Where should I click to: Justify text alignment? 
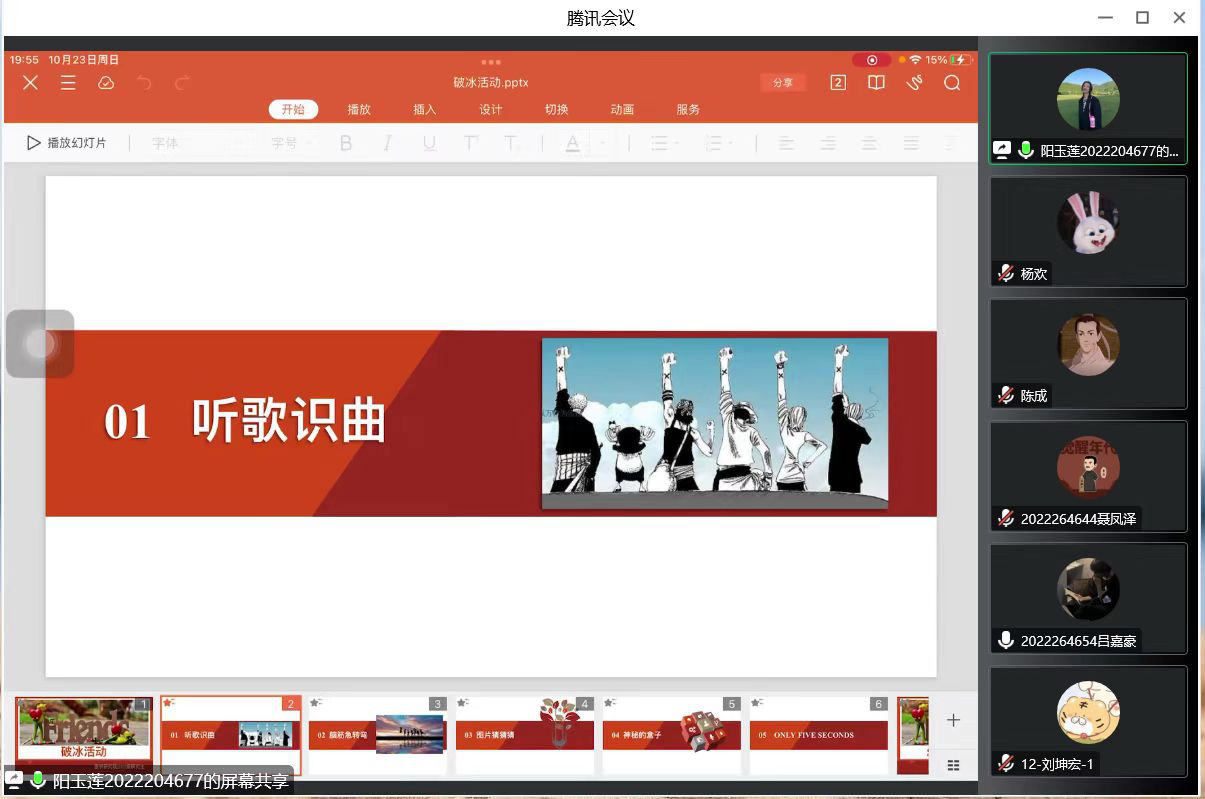tap(911, 143)
